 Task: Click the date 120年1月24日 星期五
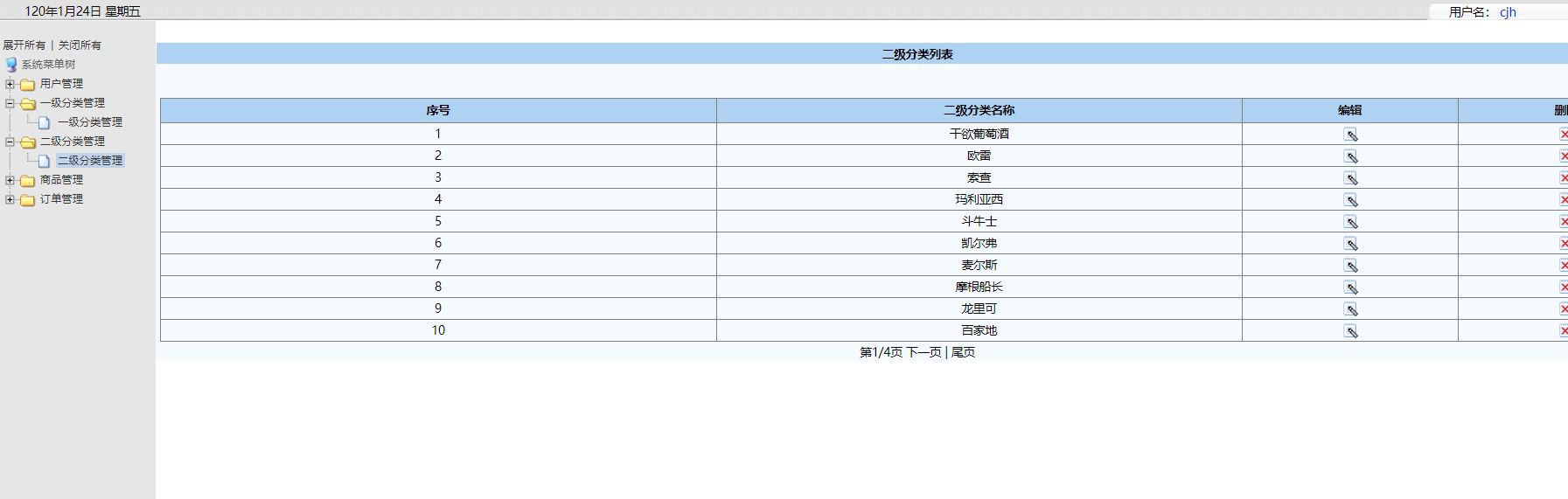coord(82,11)
